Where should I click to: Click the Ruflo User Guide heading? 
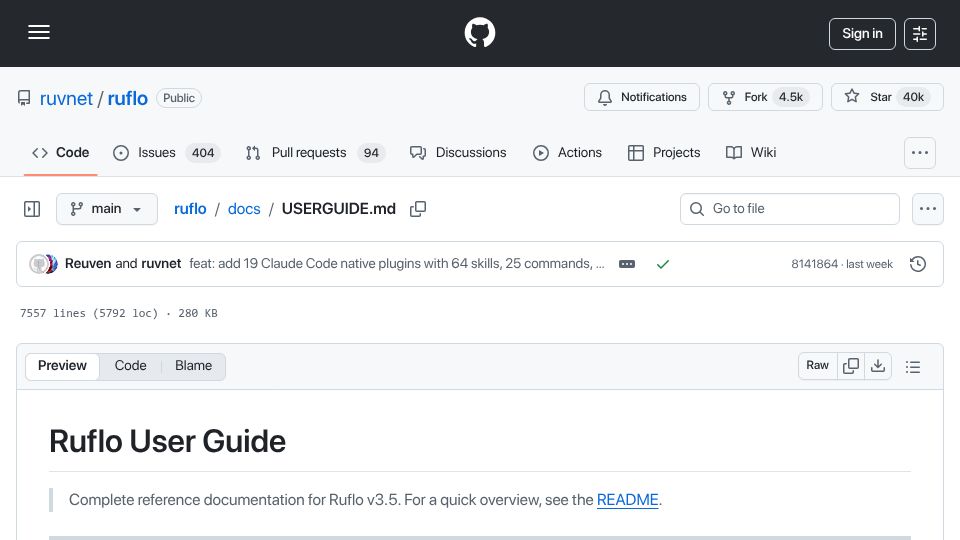coord(168,441)
